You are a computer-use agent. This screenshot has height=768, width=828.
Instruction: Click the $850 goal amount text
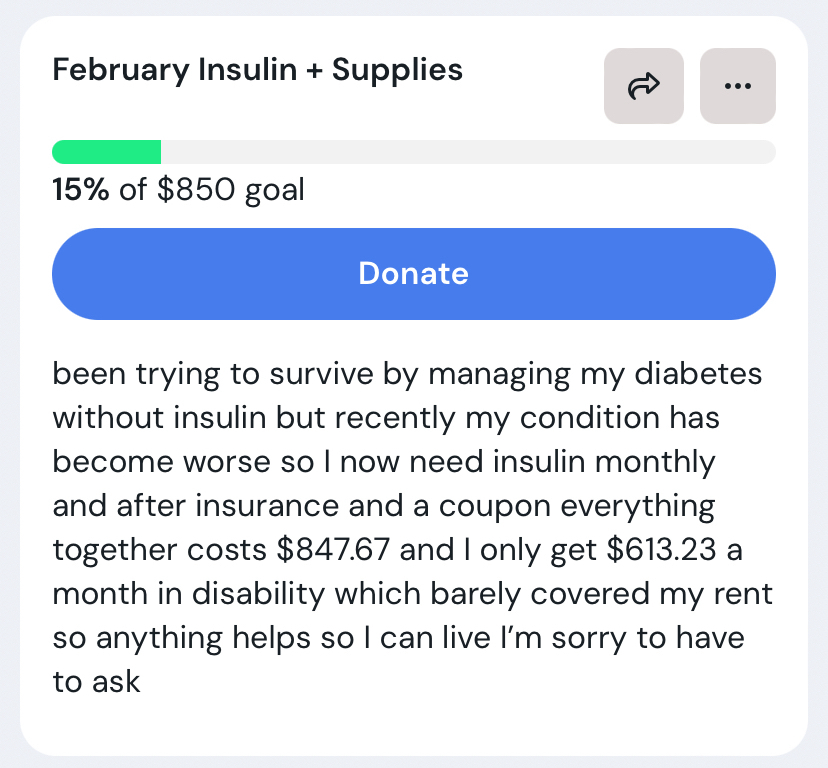coord(195,189)
